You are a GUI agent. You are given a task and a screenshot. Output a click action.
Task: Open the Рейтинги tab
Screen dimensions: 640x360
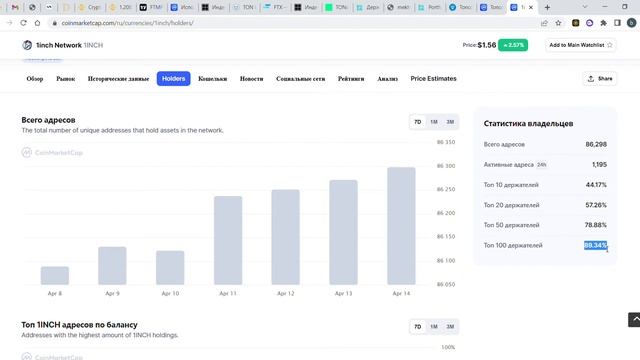click(x=351, y=78)
